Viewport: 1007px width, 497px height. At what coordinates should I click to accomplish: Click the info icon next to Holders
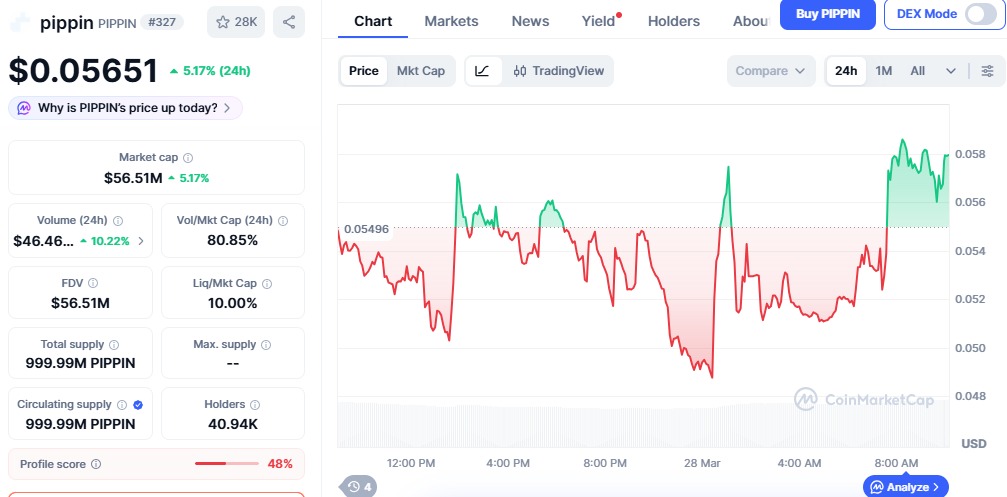(255, 405)
